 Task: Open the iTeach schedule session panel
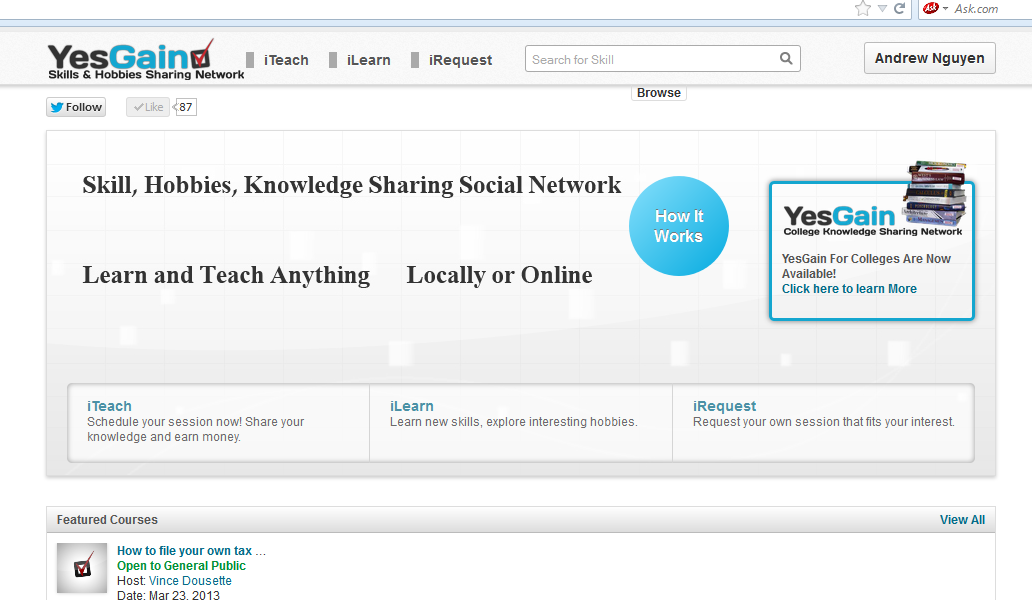pyautogui.click(x=219, y=422)
